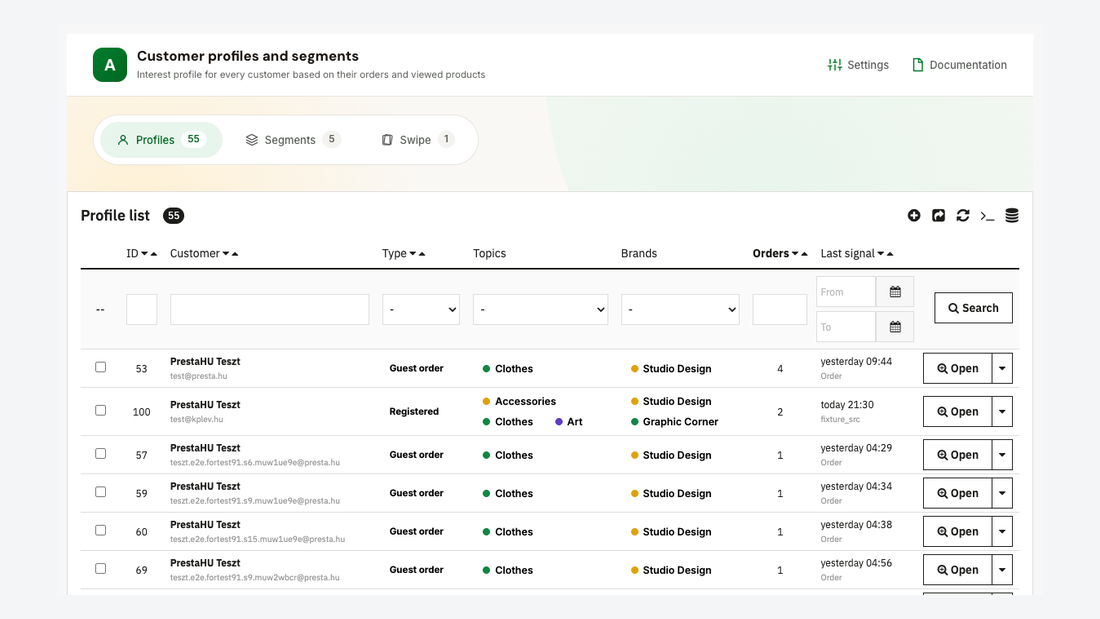Image resolution: width=1100 pixels, height=619 pixels.
Task: Select checkbox for profile ID 100
Action: click(x=100, y=411)
